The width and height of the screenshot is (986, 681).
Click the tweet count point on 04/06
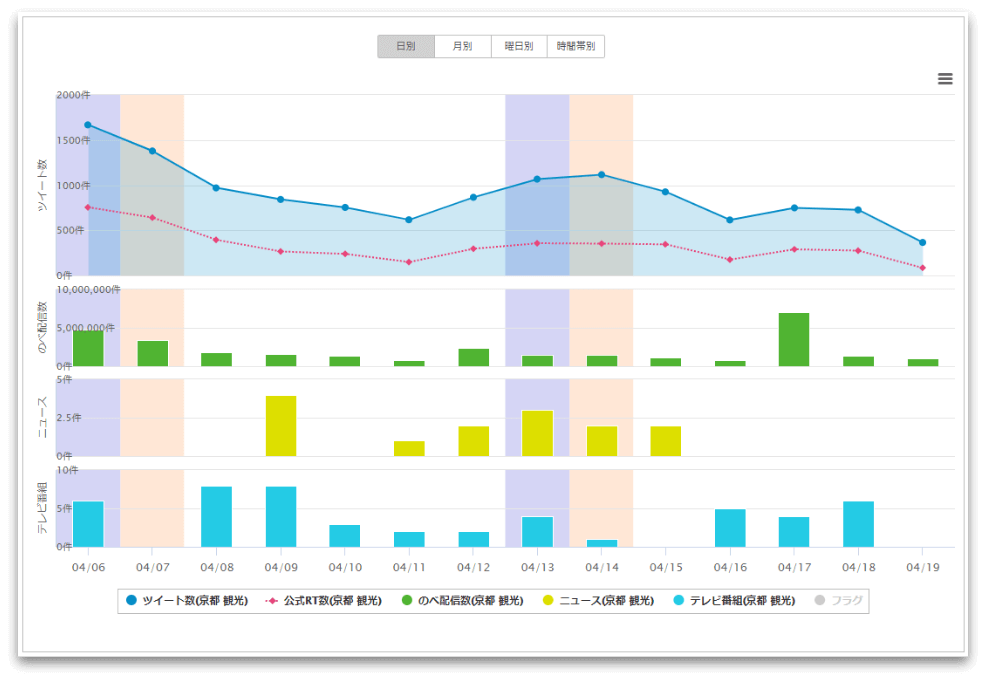click(x=88, y=125)
